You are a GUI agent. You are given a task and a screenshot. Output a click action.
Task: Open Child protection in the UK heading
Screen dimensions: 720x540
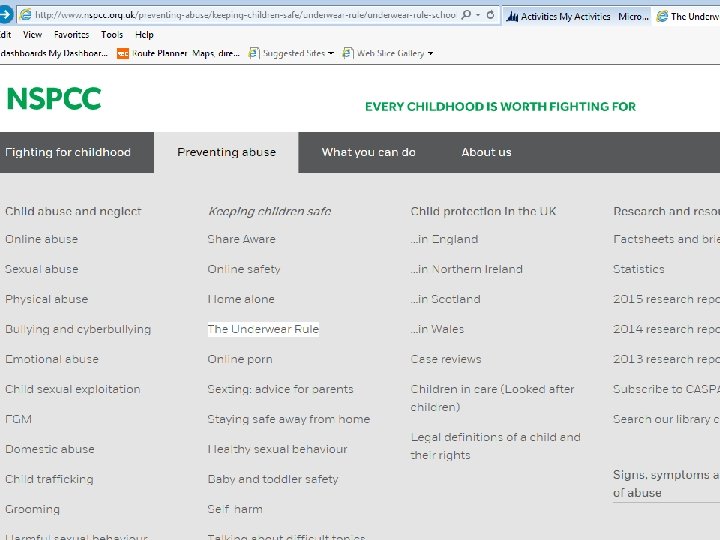point(484,211)
